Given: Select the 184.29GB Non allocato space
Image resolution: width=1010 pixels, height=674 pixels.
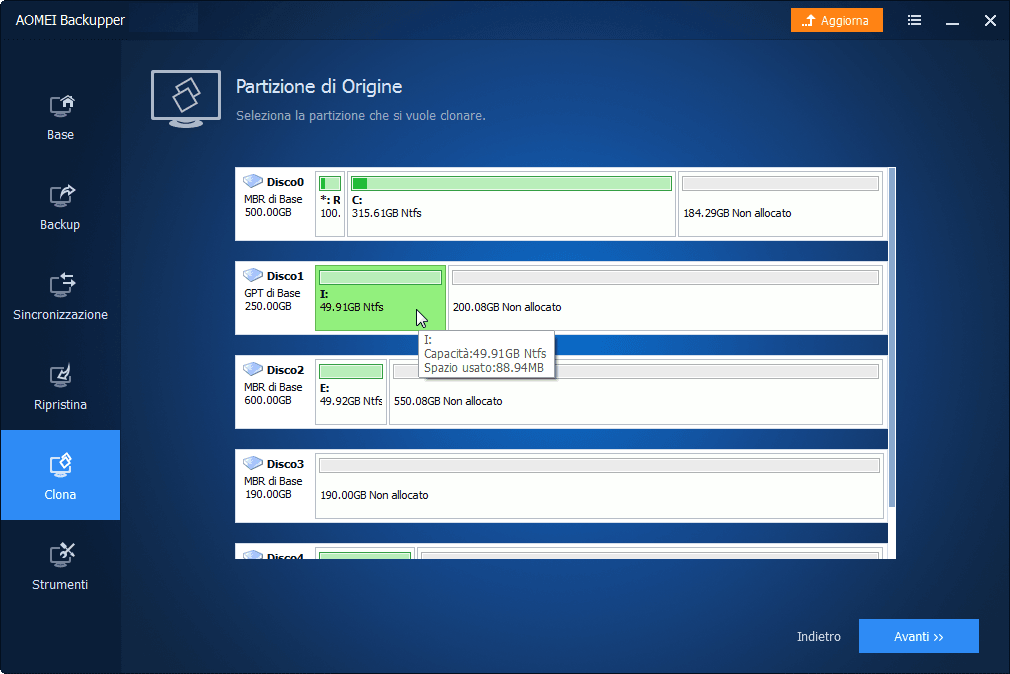Looking at the screenshot, I should point(780,204).
